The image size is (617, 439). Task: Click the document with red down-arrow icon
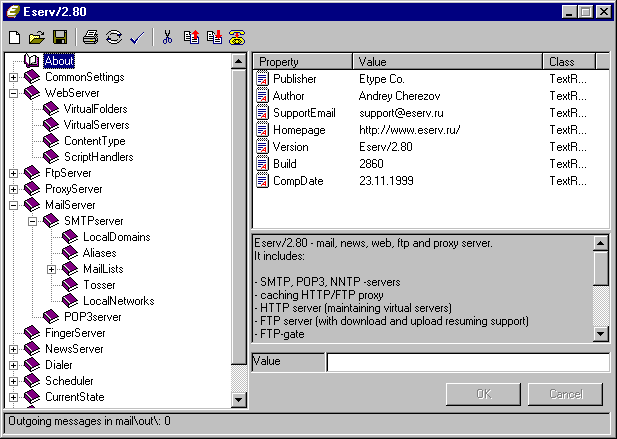coord(215,37)
